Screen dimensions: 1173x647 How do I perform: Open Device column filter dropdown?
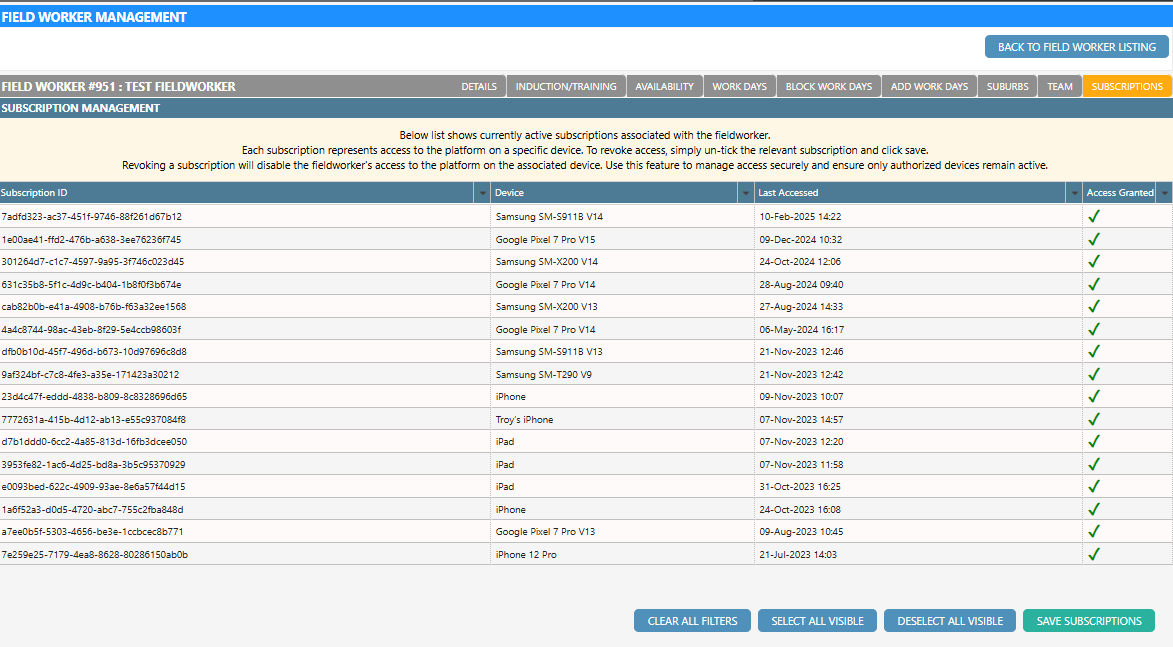click(x=745, y=193)
